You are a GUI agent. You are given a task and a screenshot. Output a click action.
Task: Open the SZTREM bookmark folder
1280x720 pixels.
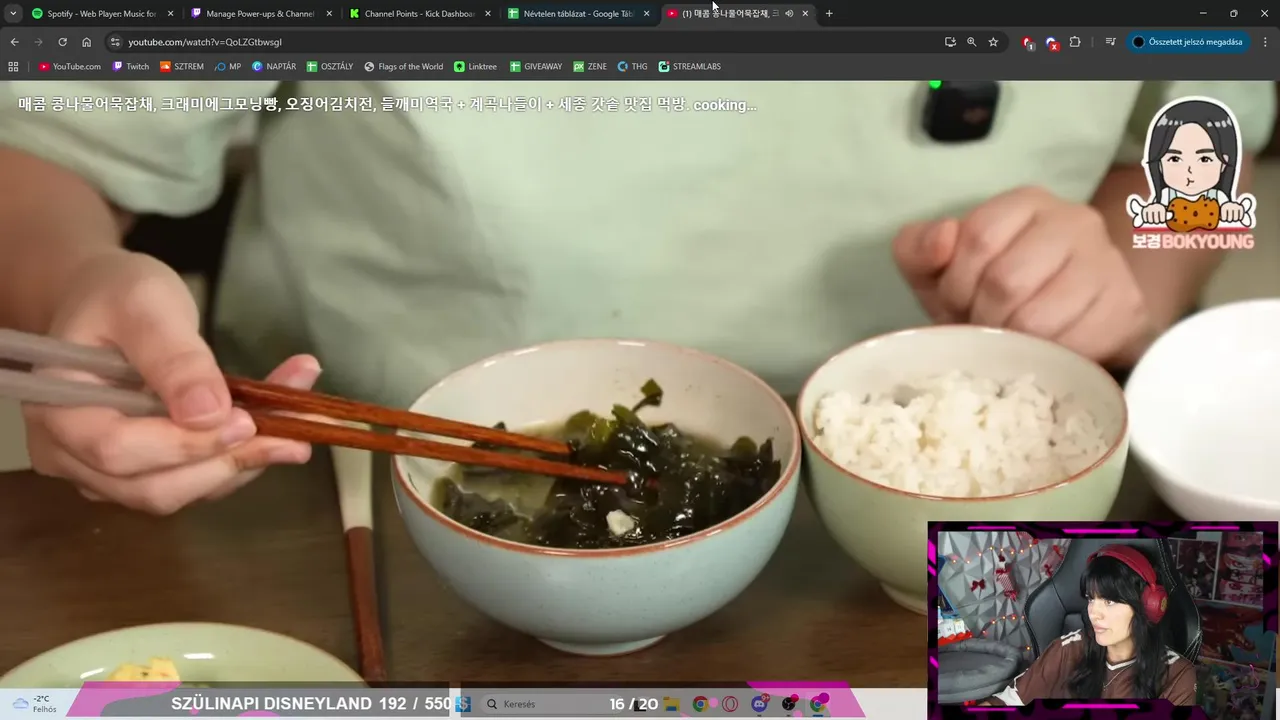182,66
